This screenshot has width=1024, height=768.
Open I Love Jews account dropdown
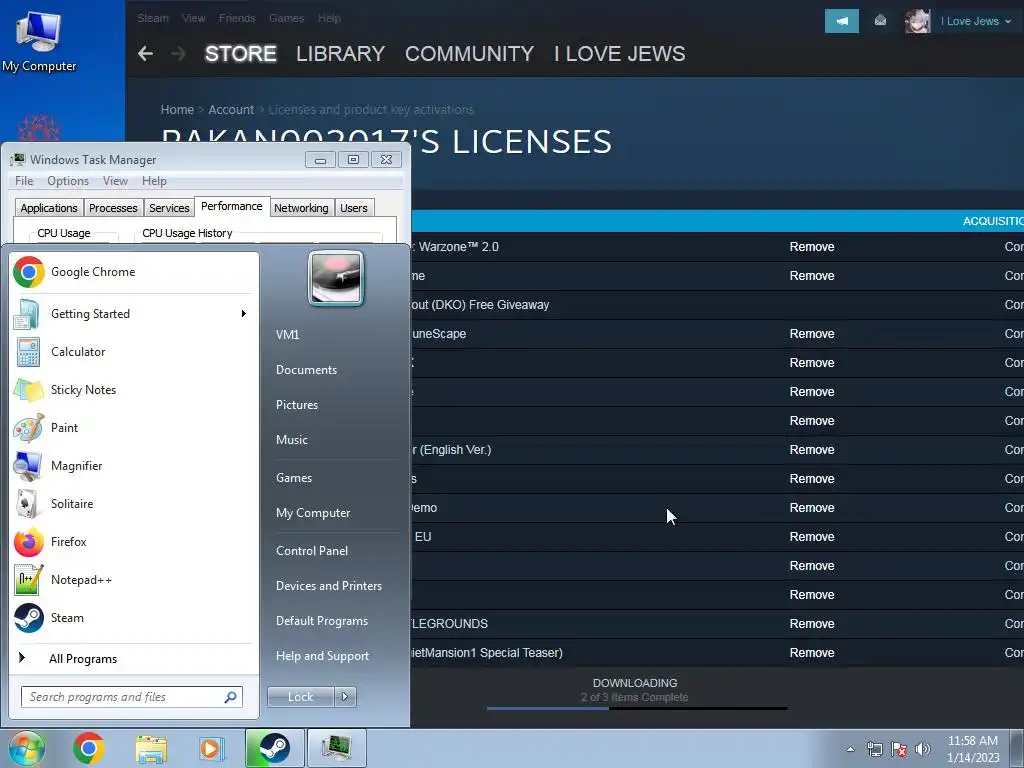(976, 21)
